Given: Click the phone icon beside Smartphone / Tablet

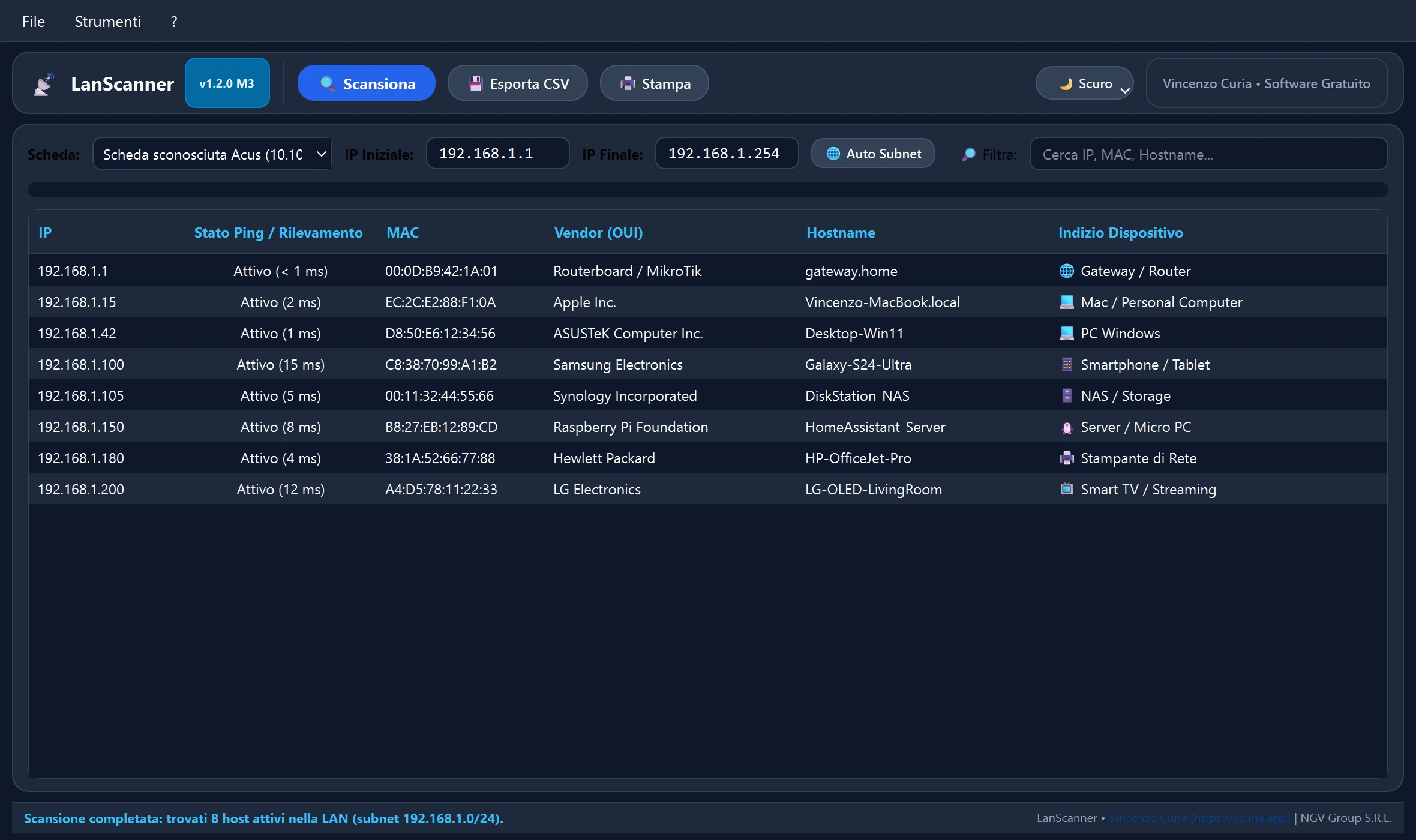Looking at the screenshot, I should coord(1066,364).
